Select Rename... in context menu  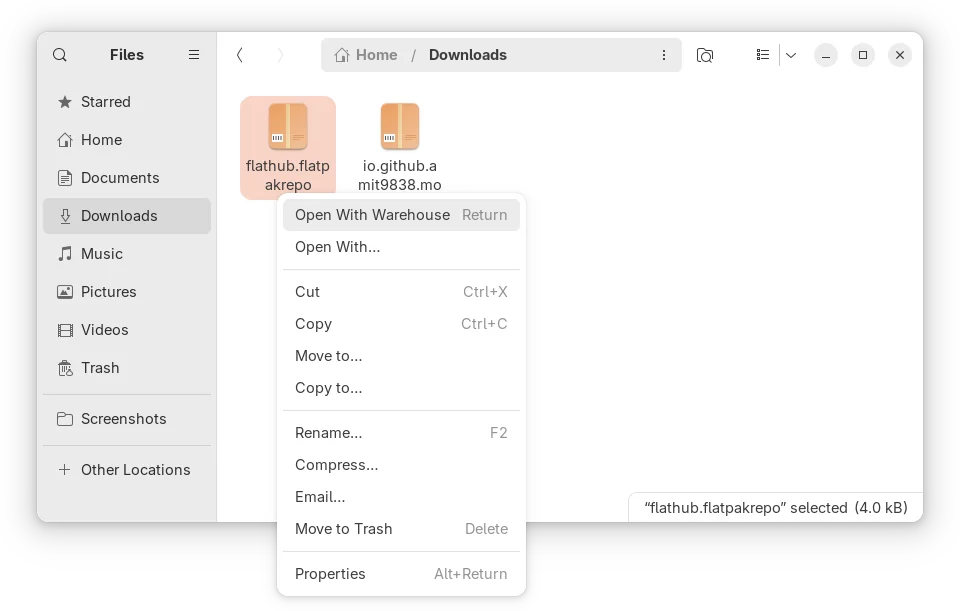(x=401, y=433)
